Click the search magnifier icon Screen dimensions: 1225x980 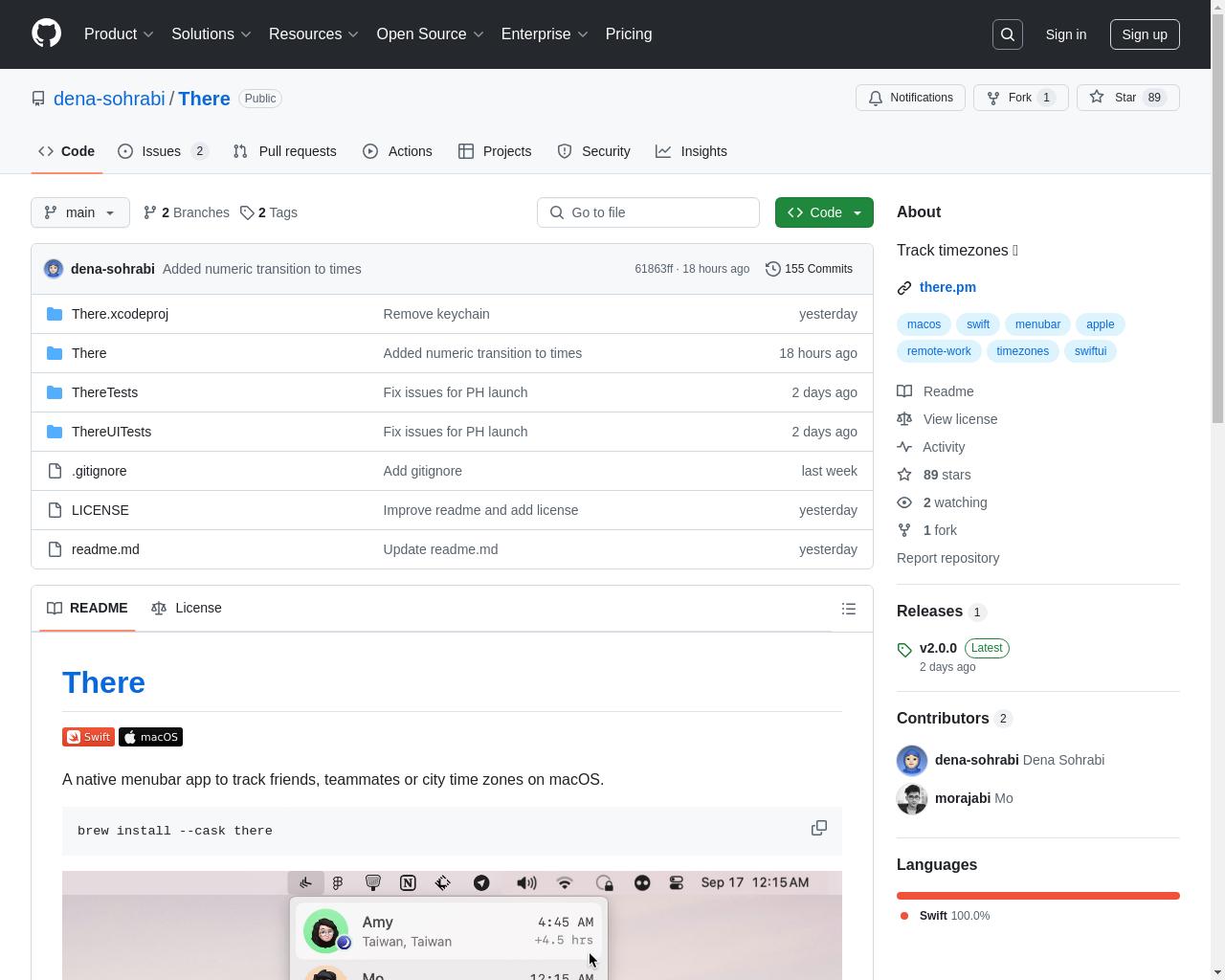pos(1008,34)
